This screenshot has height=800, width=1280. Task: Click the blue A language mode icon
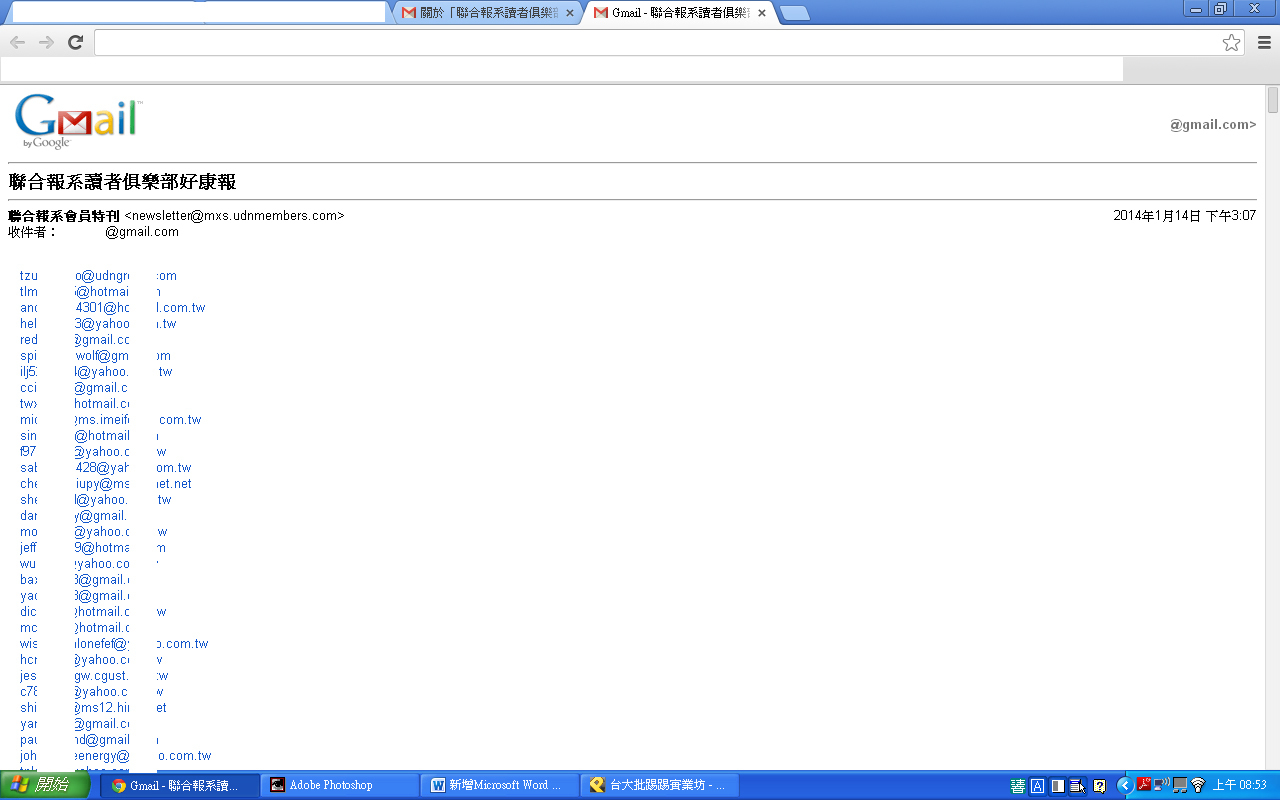(1038, 786)
